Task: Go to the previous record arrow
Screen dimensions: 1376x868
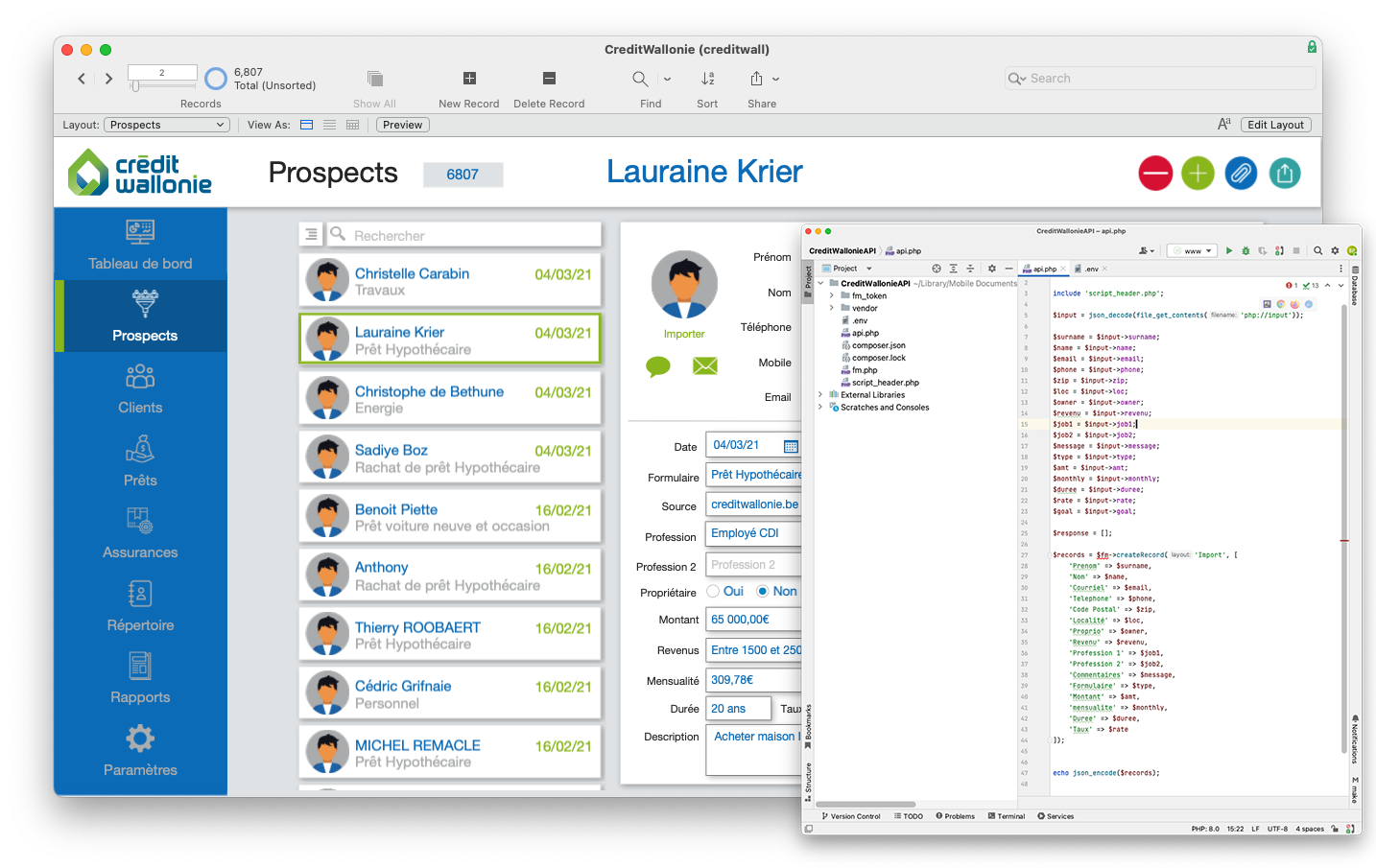Action: [x=82, y=79]
